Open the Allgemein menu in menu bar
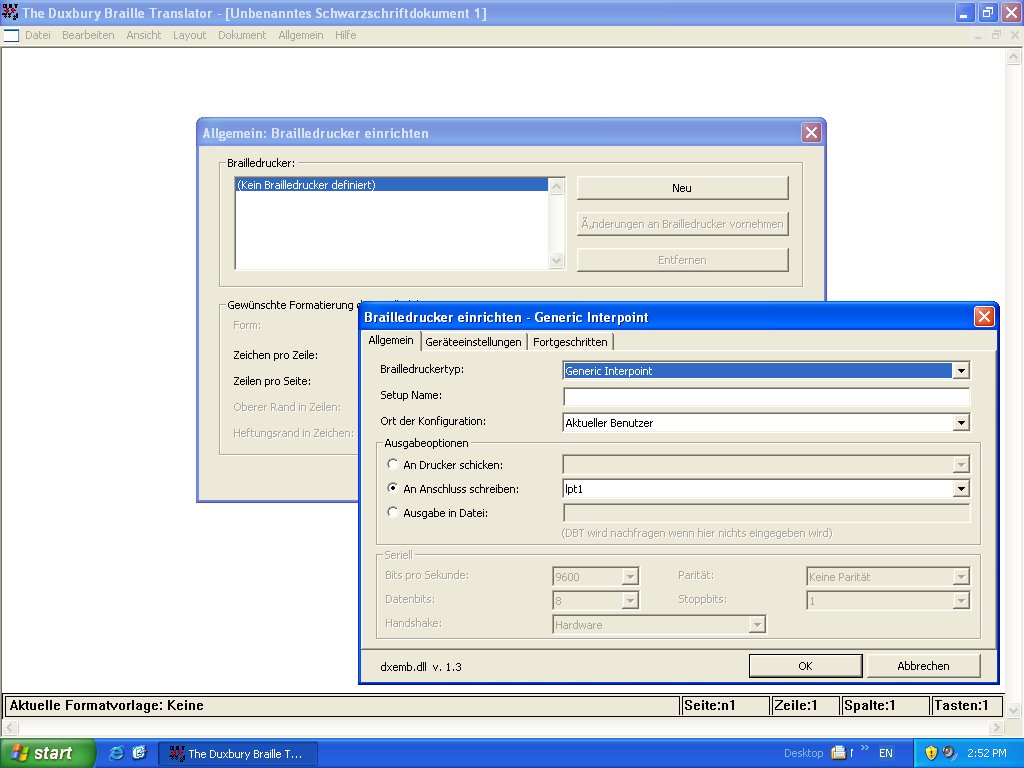This screenshot has height=768, width=1024. point(300,35)
